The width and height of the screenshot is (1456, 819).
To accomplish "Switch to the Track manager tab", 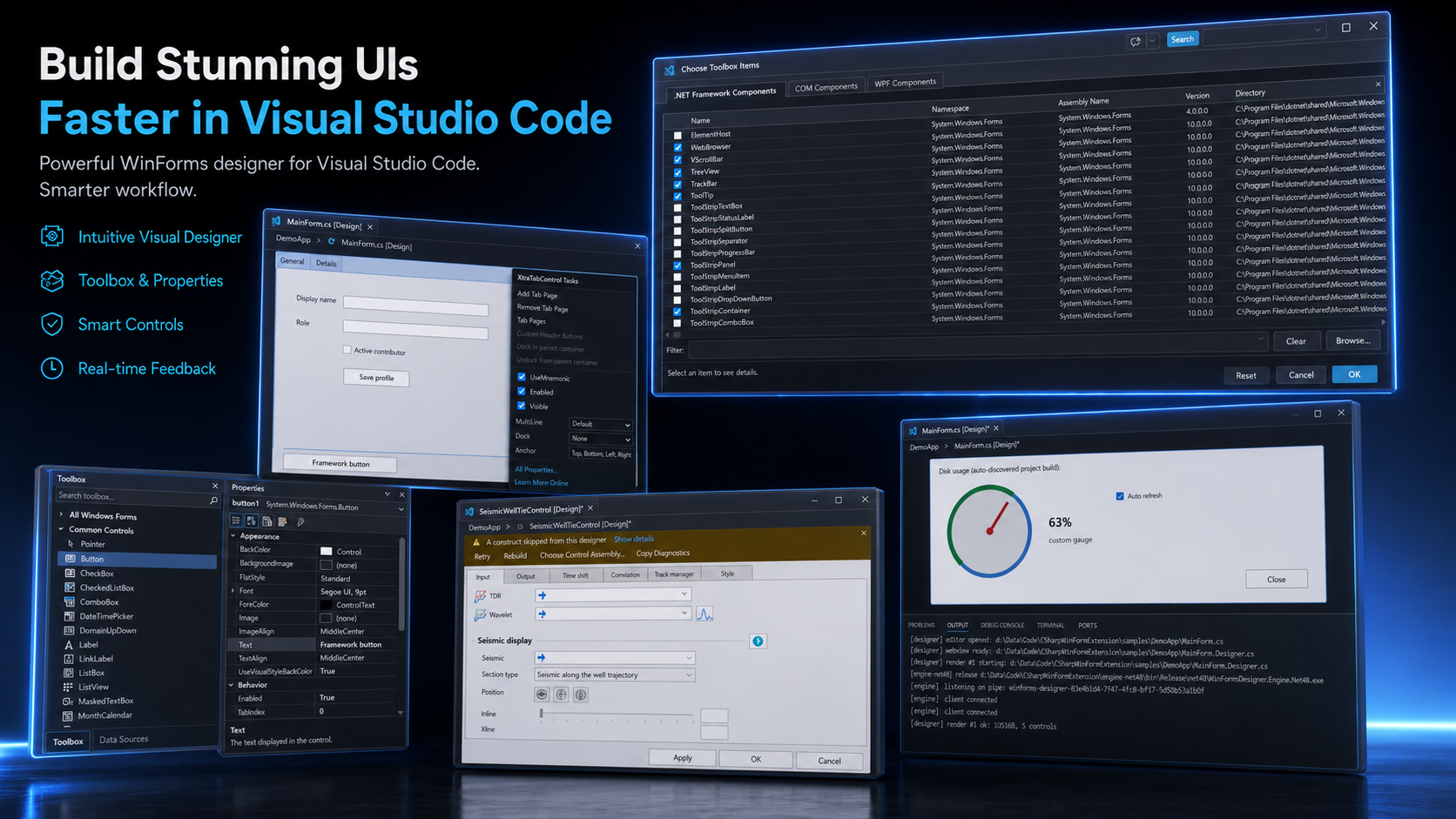I will tap(674, 574).
